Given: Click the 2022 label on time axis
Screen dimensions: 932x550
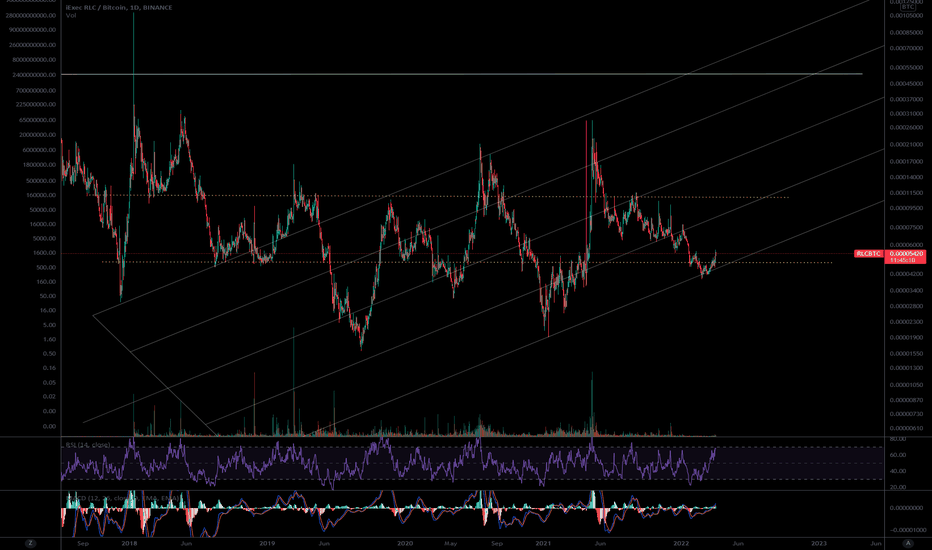Looking at the screenshot, I should [681, 543].
